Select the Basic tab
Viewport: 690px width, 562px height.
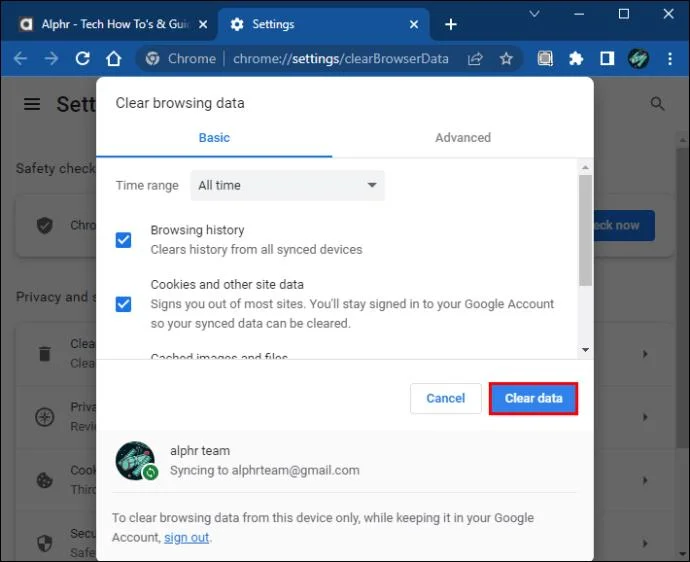point(214,138)
